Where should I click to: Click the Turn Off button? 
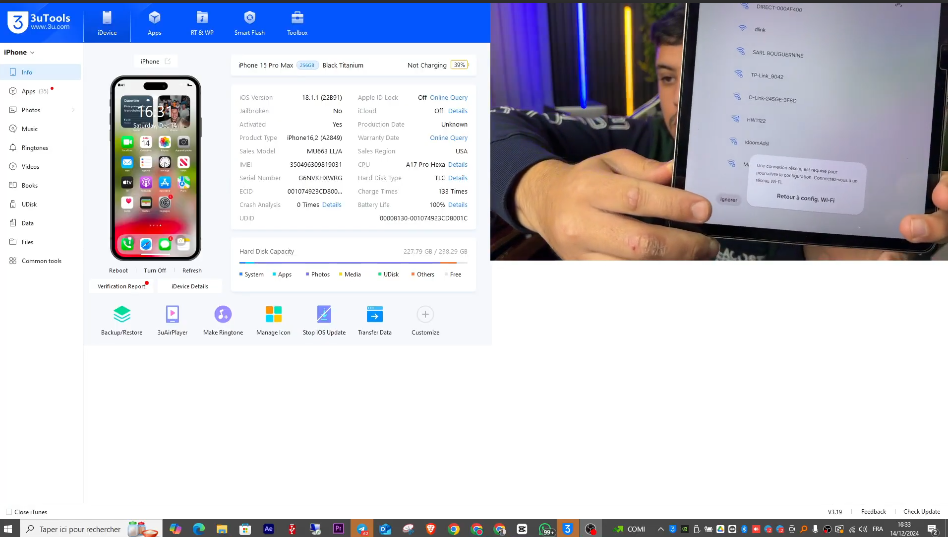tap(155, 270)
